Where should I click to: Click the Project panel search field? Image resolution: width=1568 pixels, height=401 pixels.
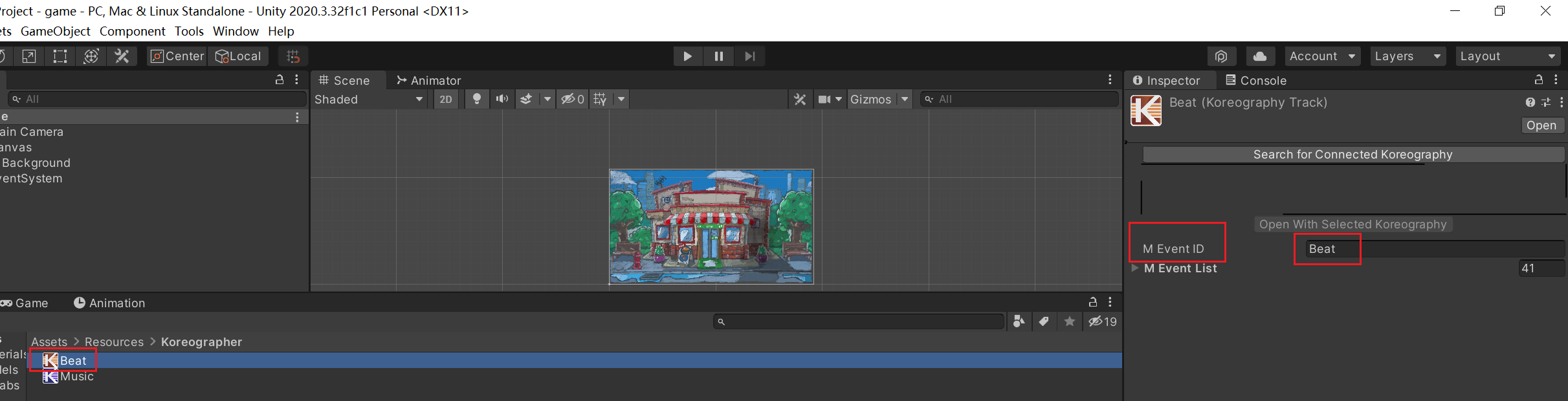(859, 321)
